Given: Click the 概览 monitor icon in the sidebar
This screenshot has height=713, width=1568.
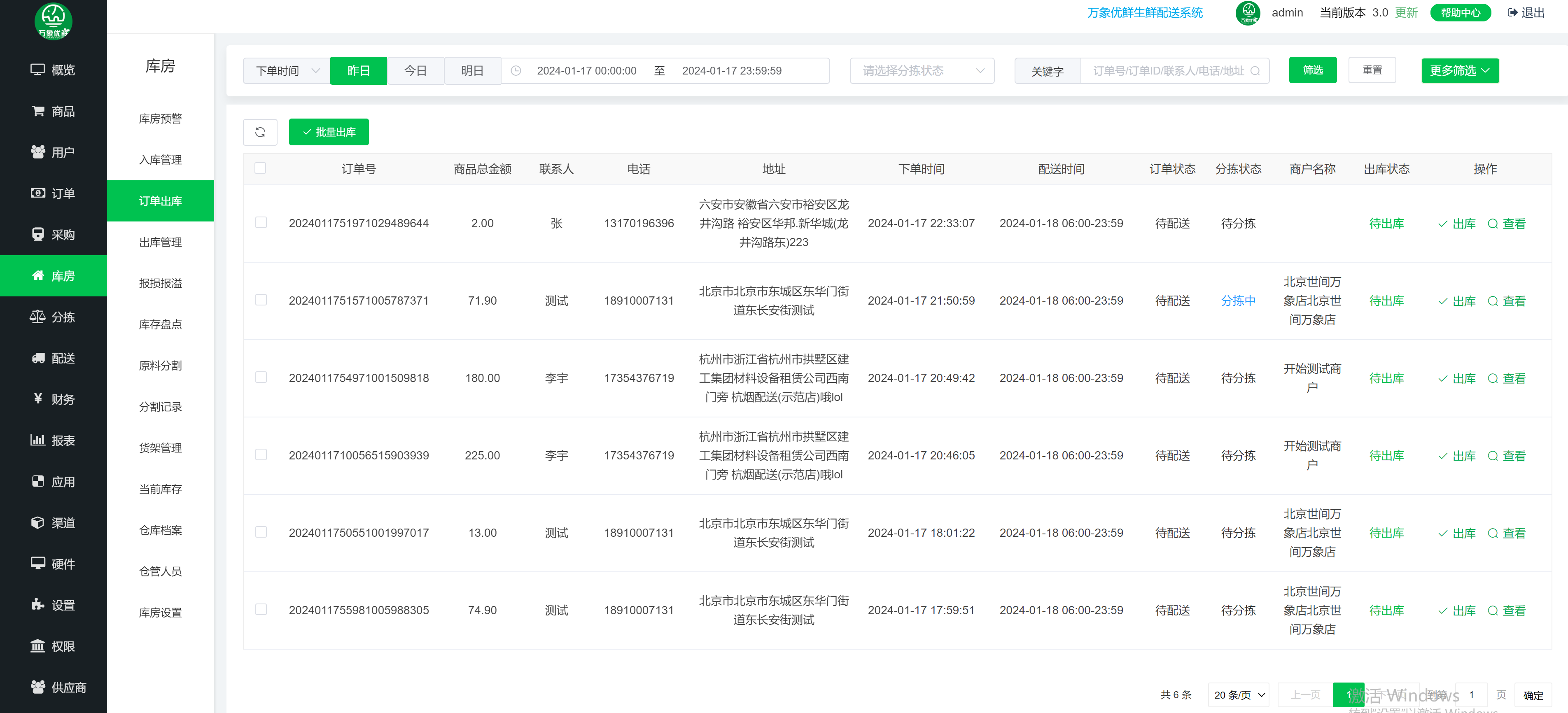Looking at the screenshot, I should tap(38, 69).
